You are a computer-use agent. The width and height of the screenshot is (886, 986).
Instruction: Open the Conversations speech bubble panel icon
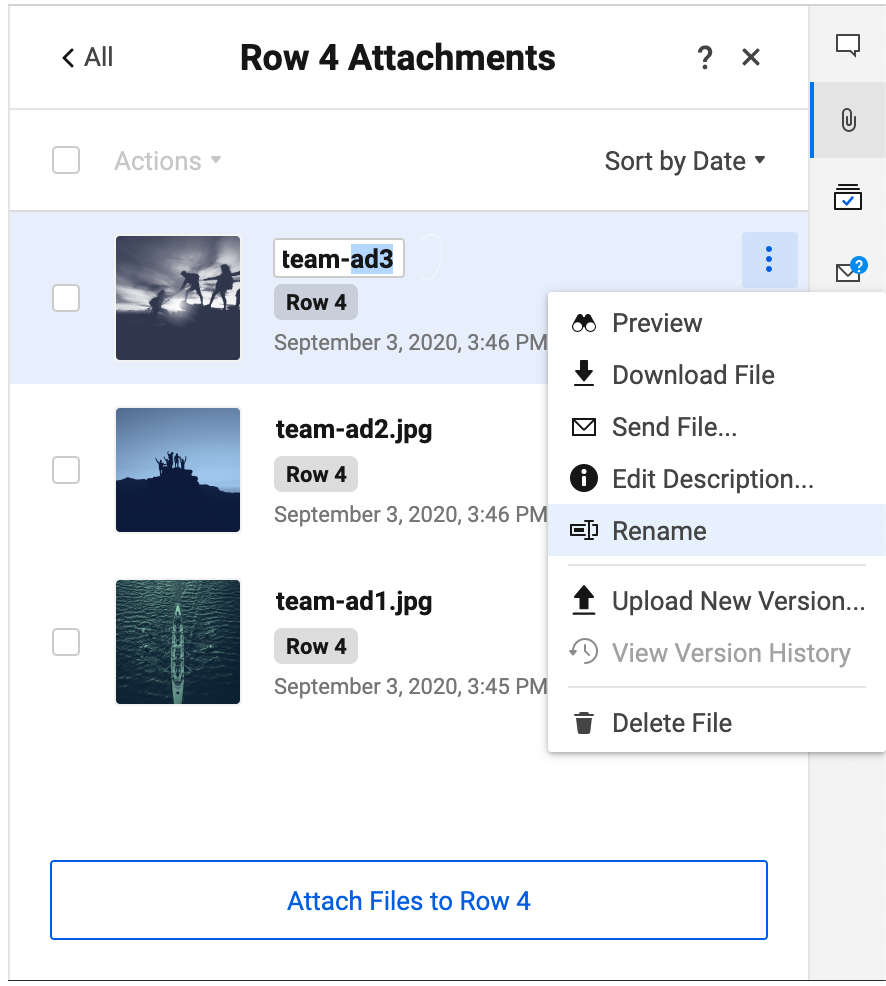coord(848,45)
